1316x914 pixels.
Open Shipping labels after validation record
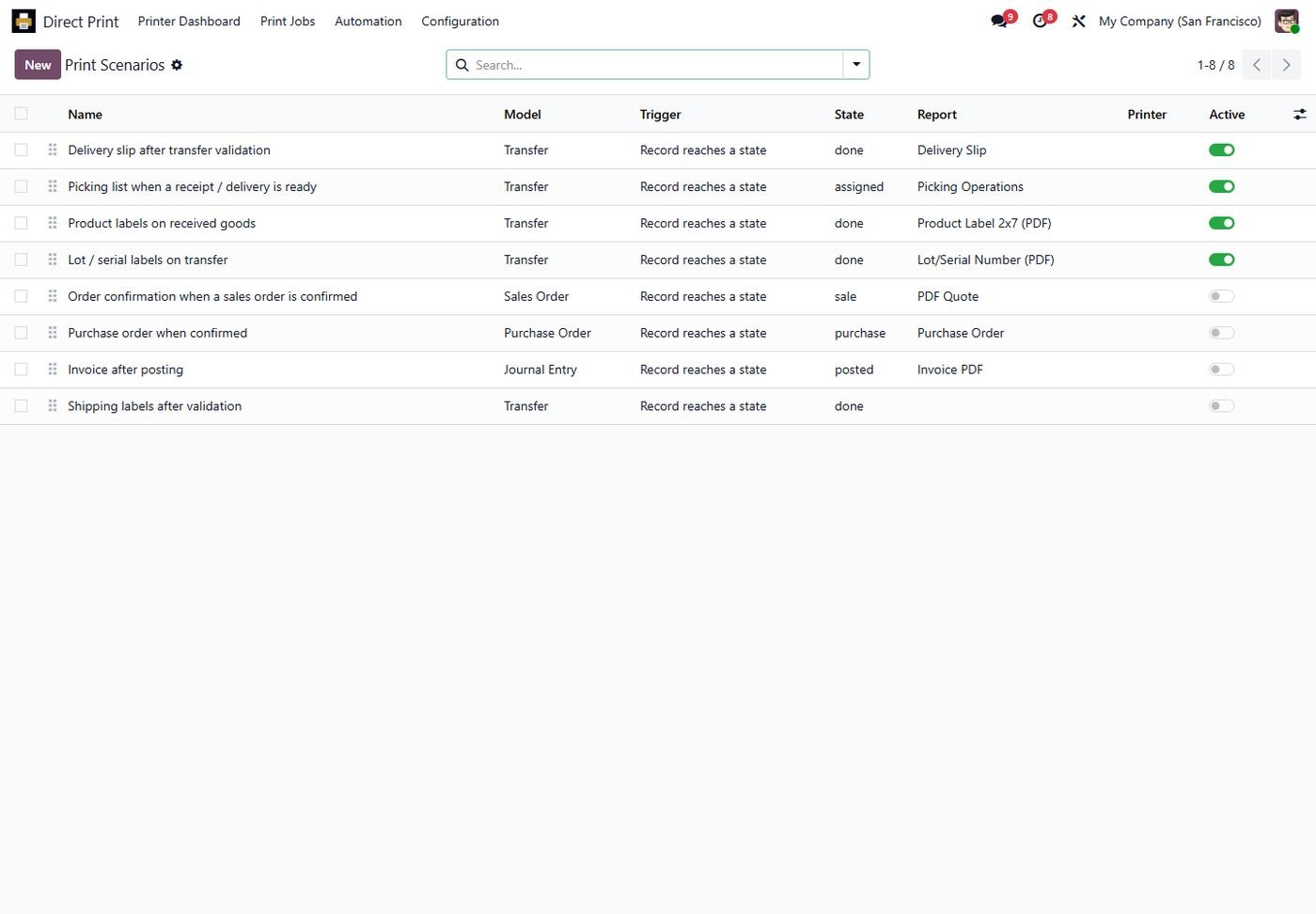pyautogui.click(x=154, y=406)
